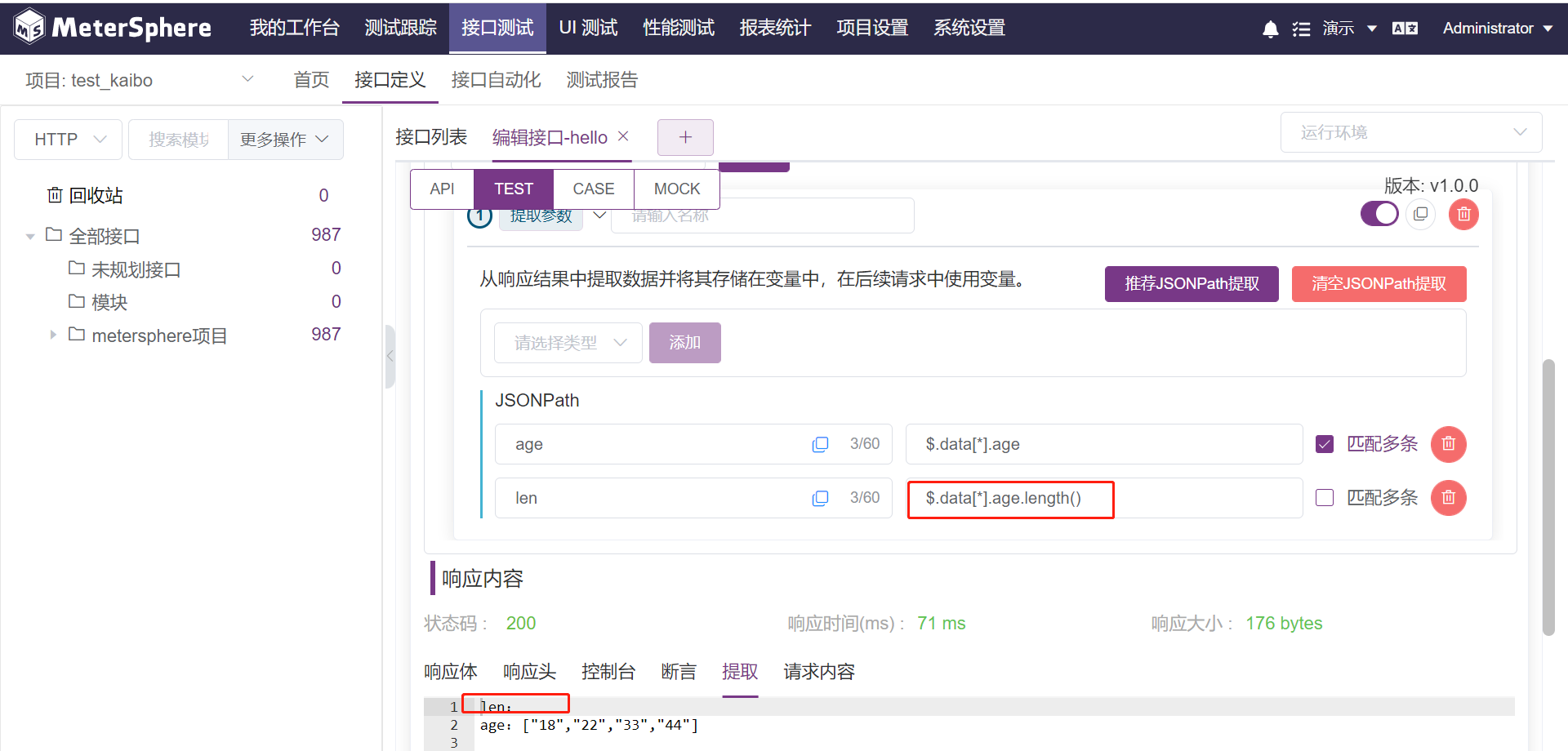Open the 响应头 response tab

click(x=529, y=672)
